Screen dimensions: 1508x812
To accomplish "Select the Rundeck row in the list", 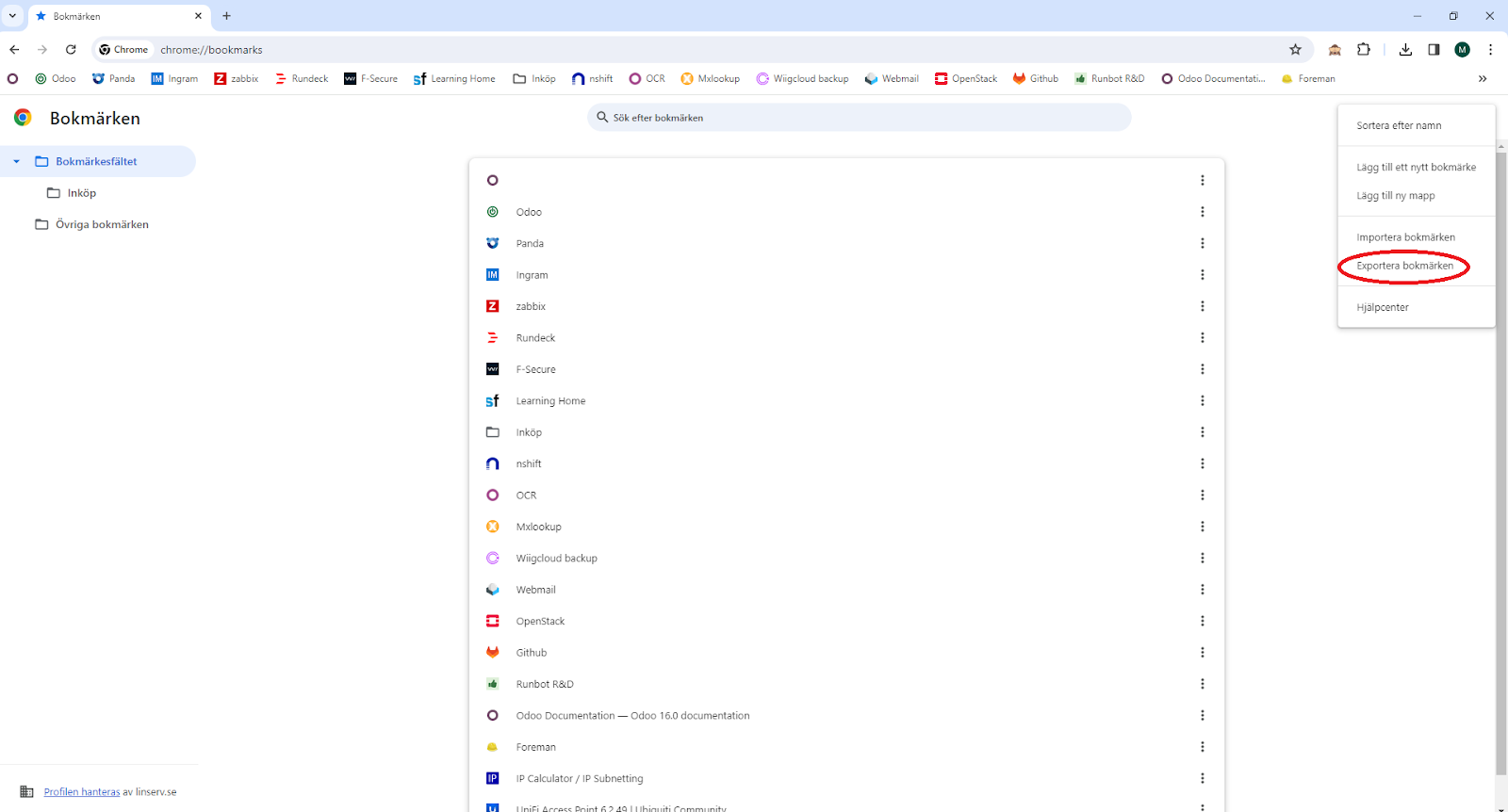I will (846, 338).
